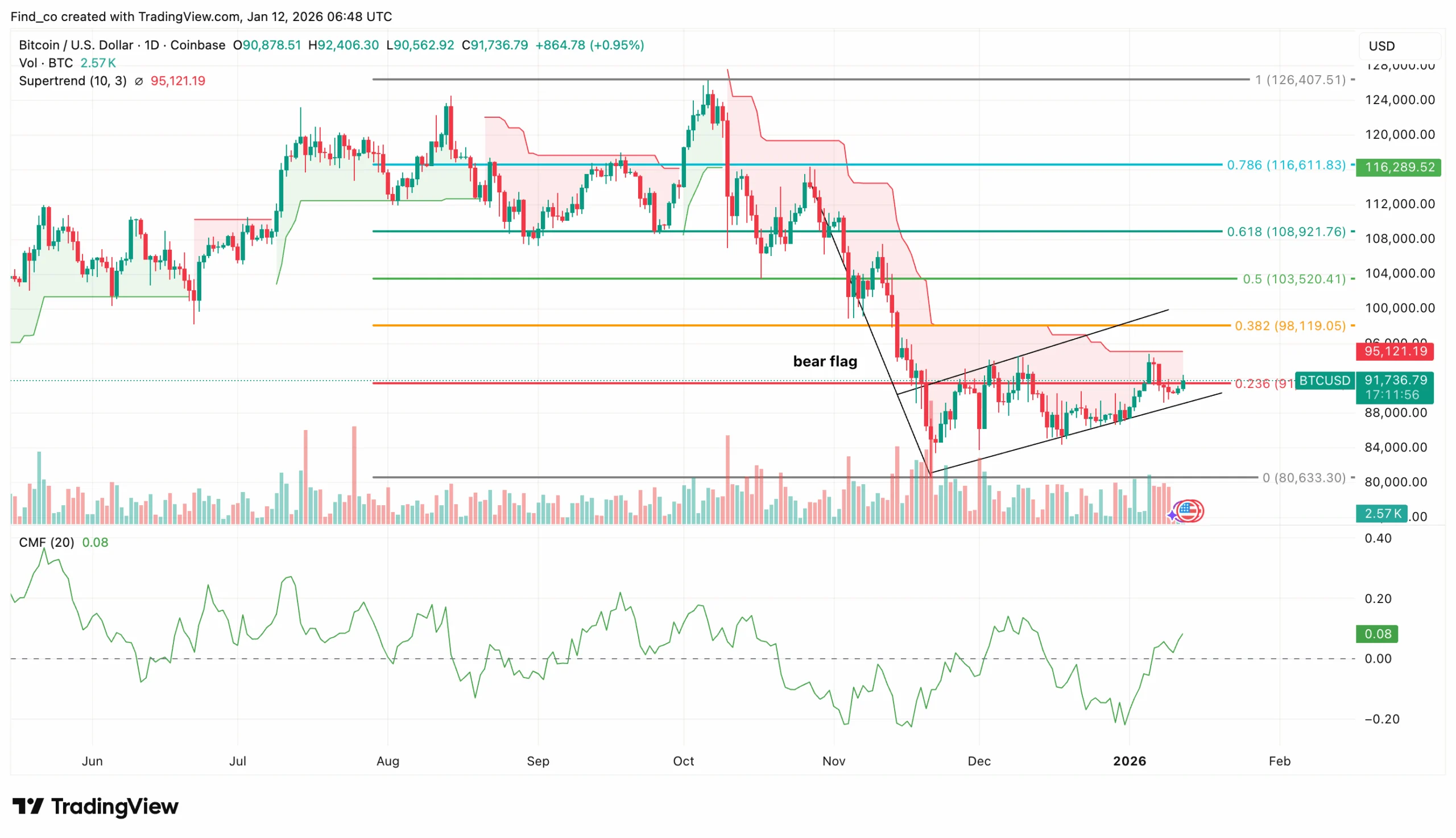This screenshot has height=838, width=1456.
Task: Click the 84,000.00 price axis label
Action: (x=1396, y=447)
